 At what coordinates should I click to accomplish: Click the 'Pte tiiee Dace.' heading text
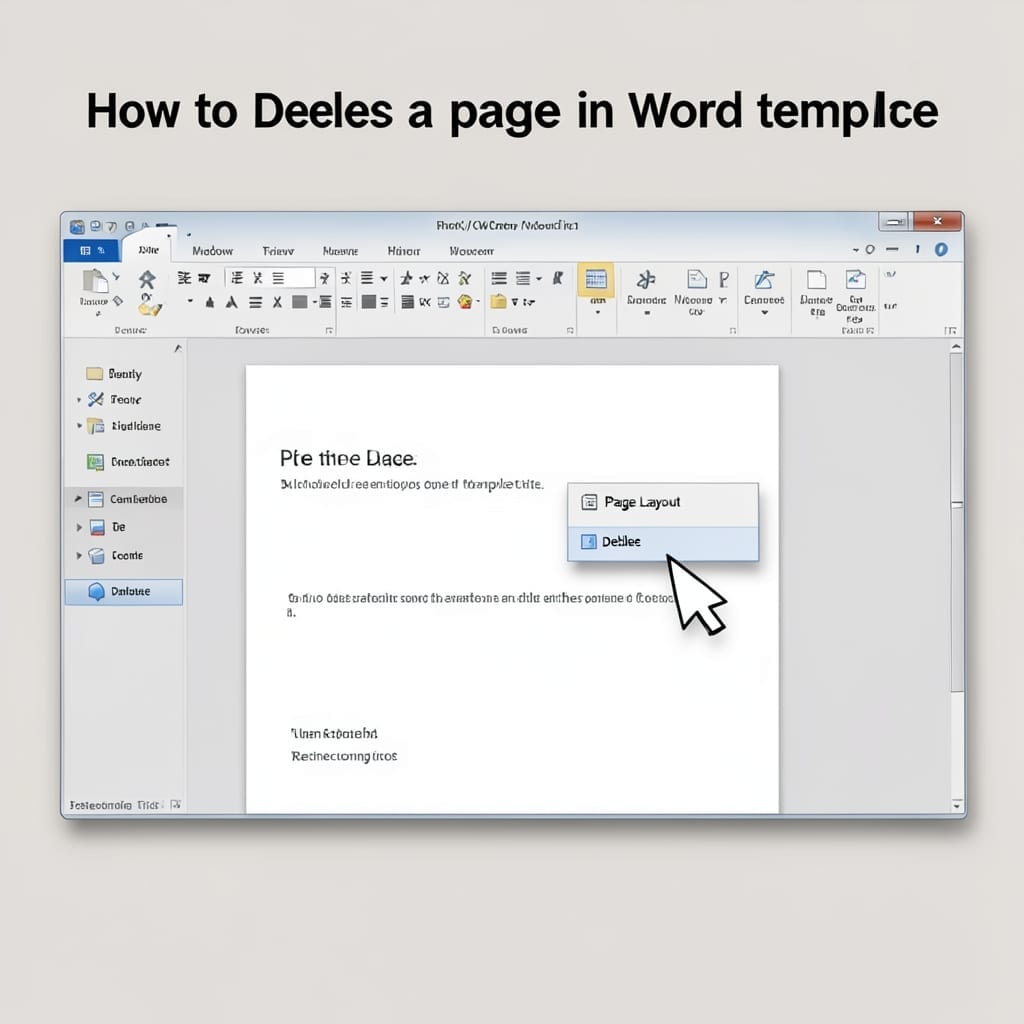348,458
